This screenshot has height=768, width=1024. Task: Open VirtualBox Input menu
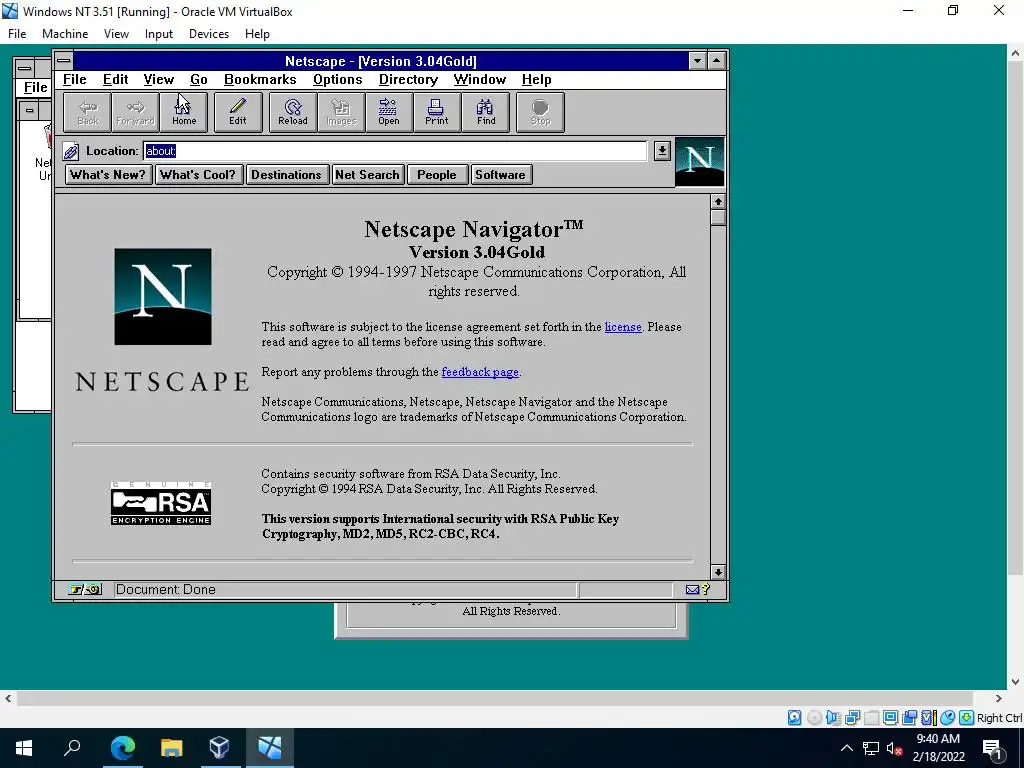pyautogui.click(x=159, y=34)
